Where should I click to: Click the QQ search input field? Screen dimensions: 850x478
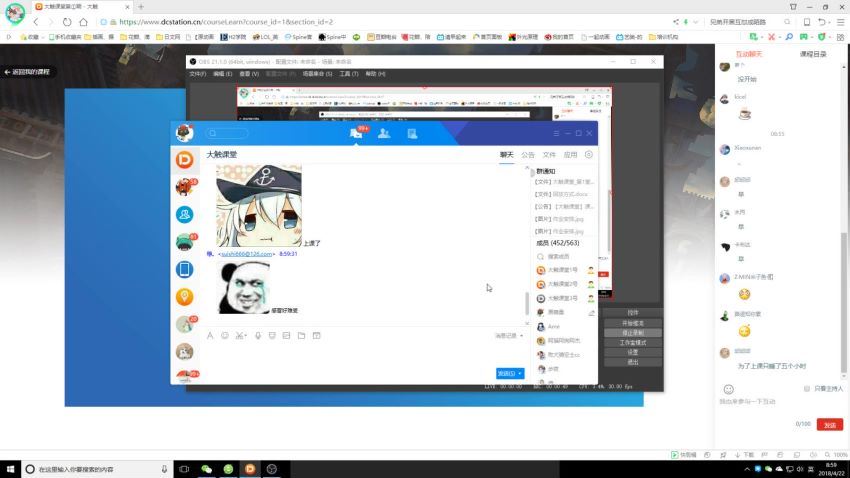coord(227,133)
